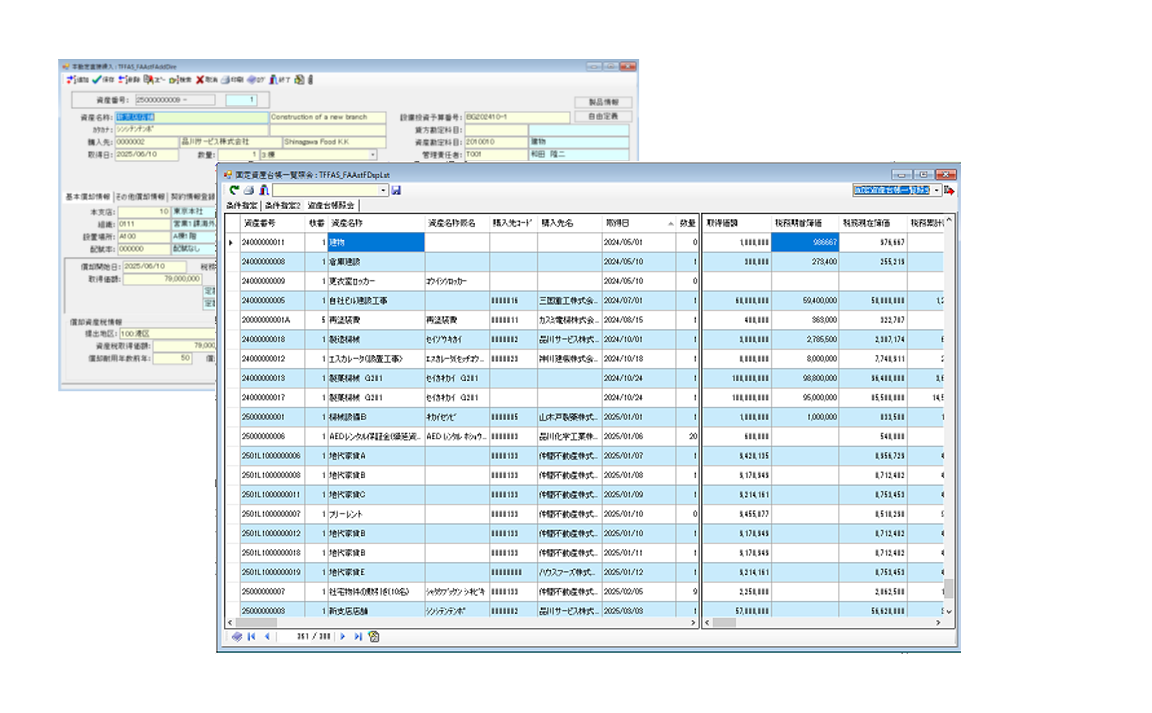
Task: Click the green checkmark save icon in back window
Action: coord(97,79)
